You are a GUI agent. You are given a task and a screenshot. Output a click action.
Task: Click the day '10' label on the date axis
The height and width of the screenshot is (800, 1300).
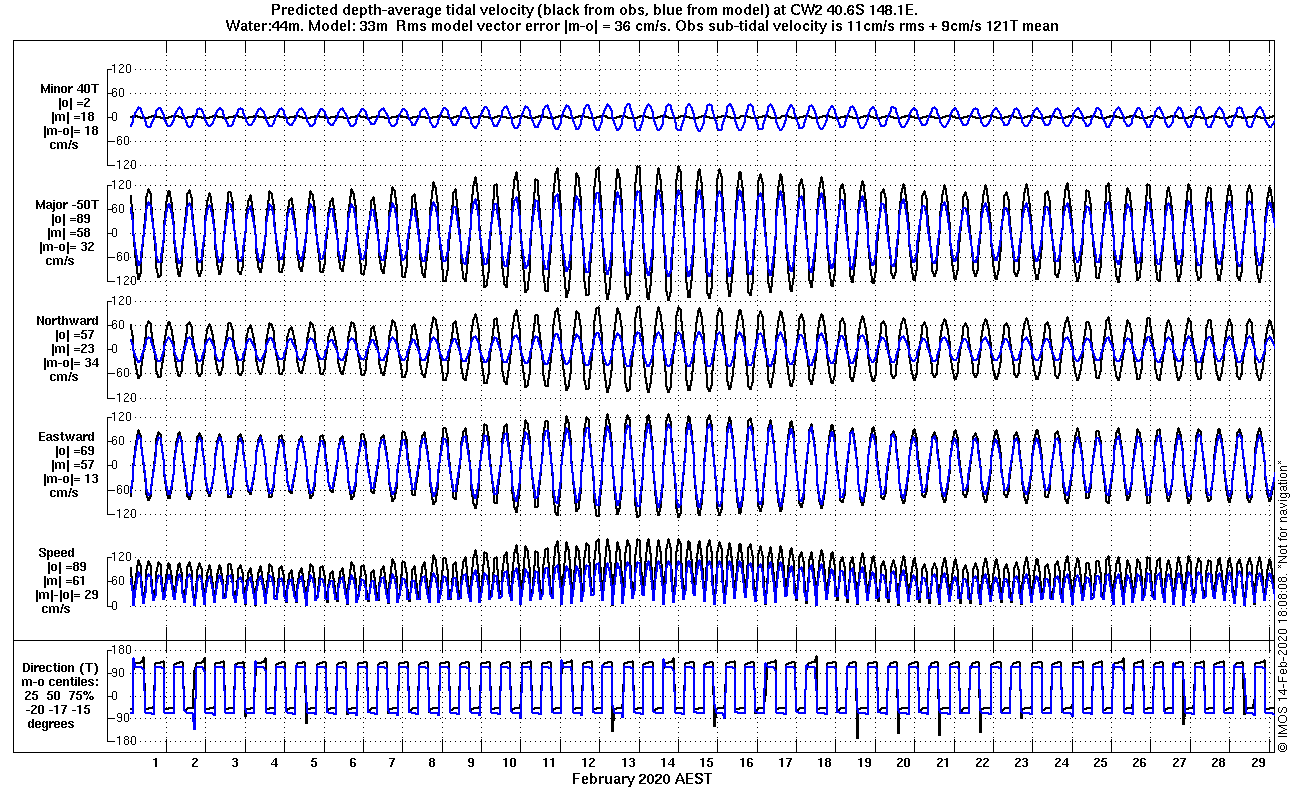[x=510, y=763]
